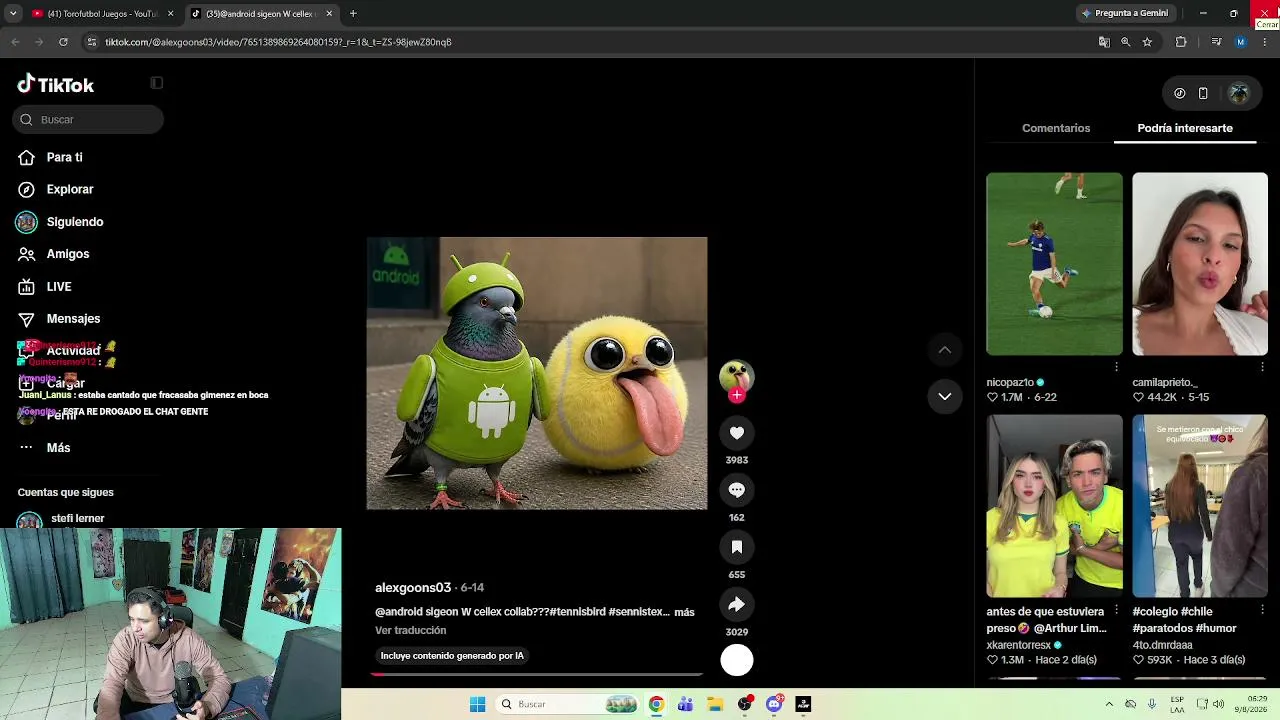Open options for the xkarentorresx video
Image resolution: width=1280 pixels, height=720 pixels.
1116,609
